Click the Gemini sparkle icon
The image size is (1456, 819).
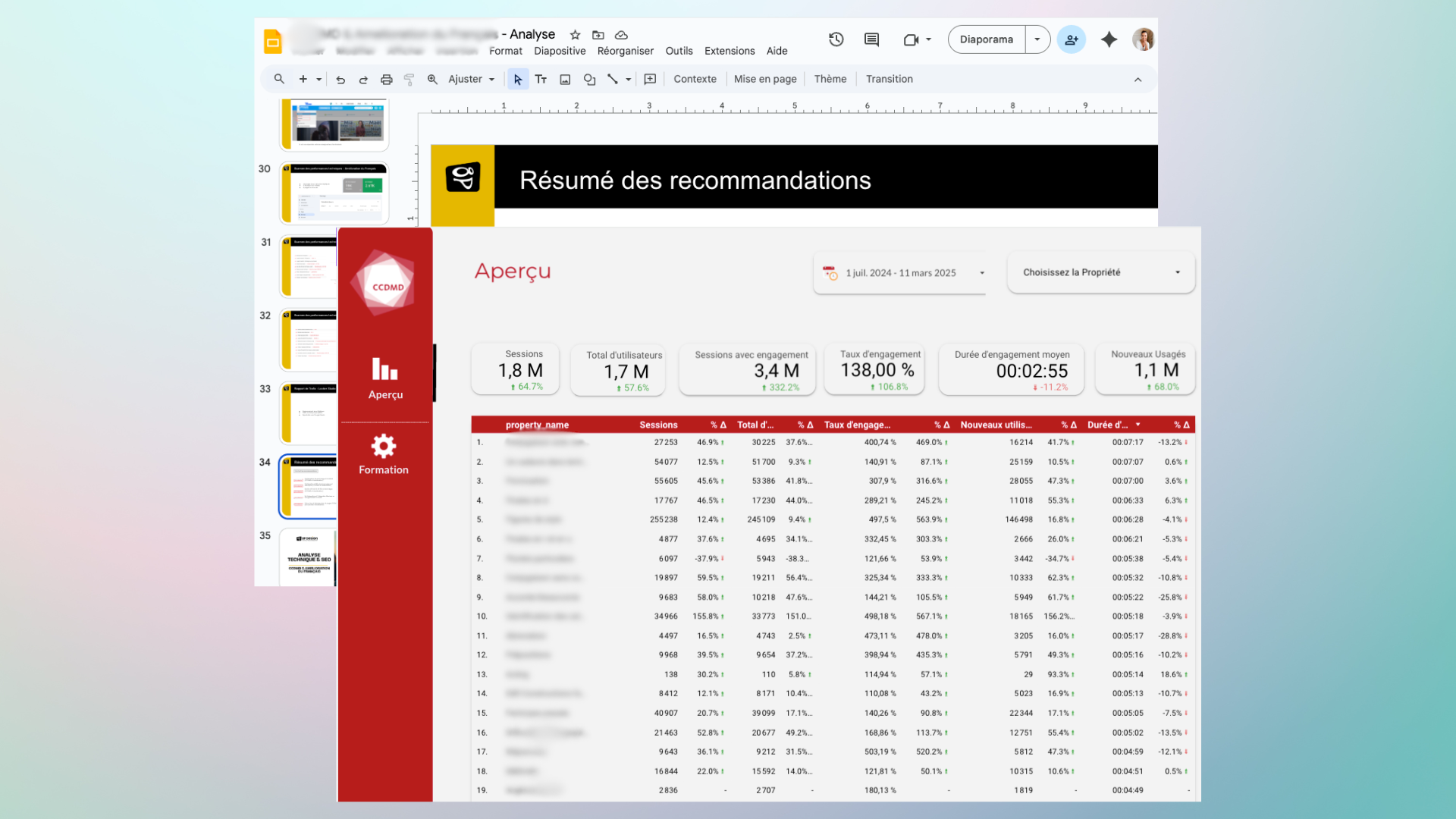pos(1109,39)
